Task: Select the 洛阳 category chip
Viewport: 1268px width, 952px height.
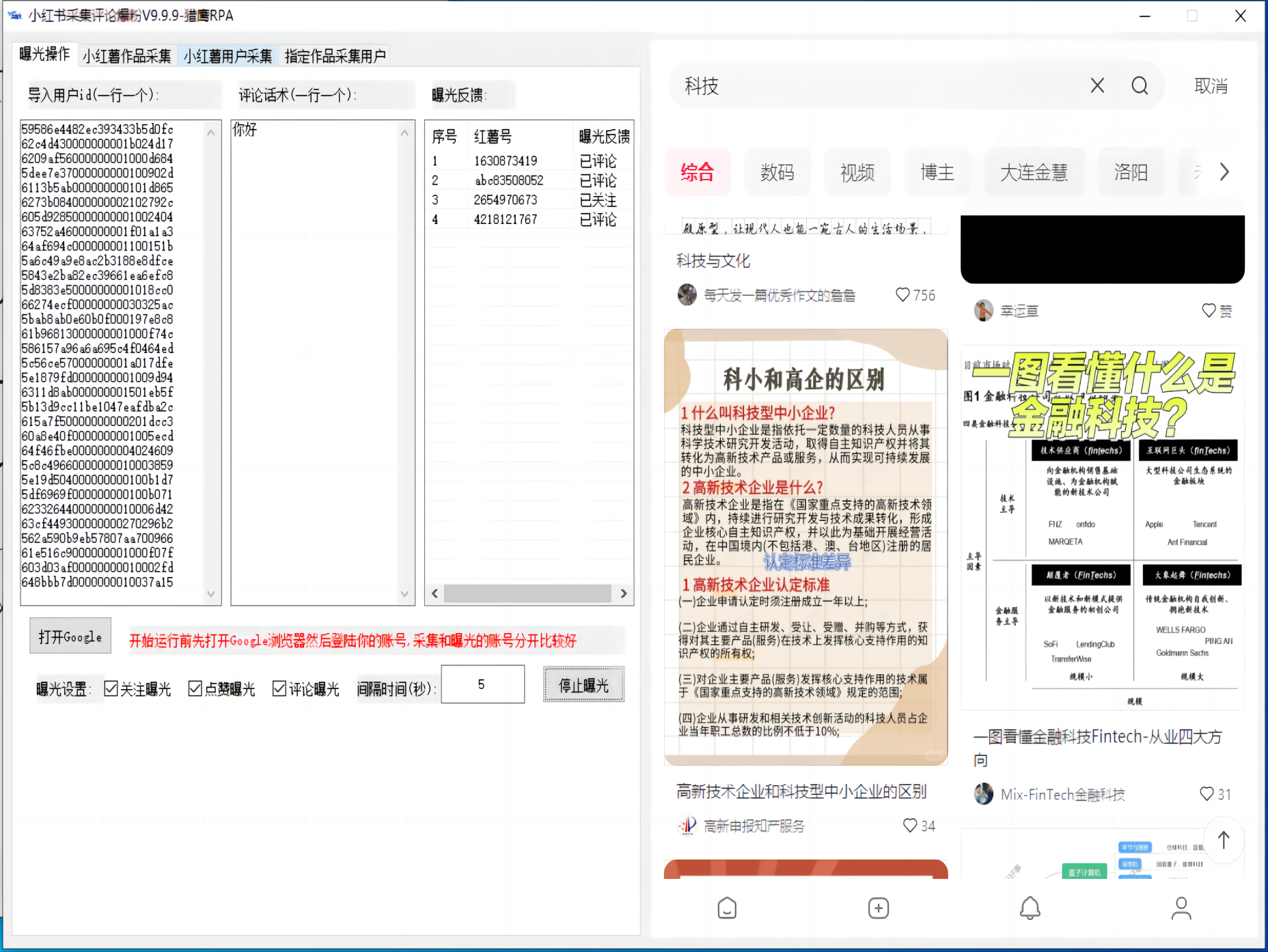Action: tap(1131, 171)
